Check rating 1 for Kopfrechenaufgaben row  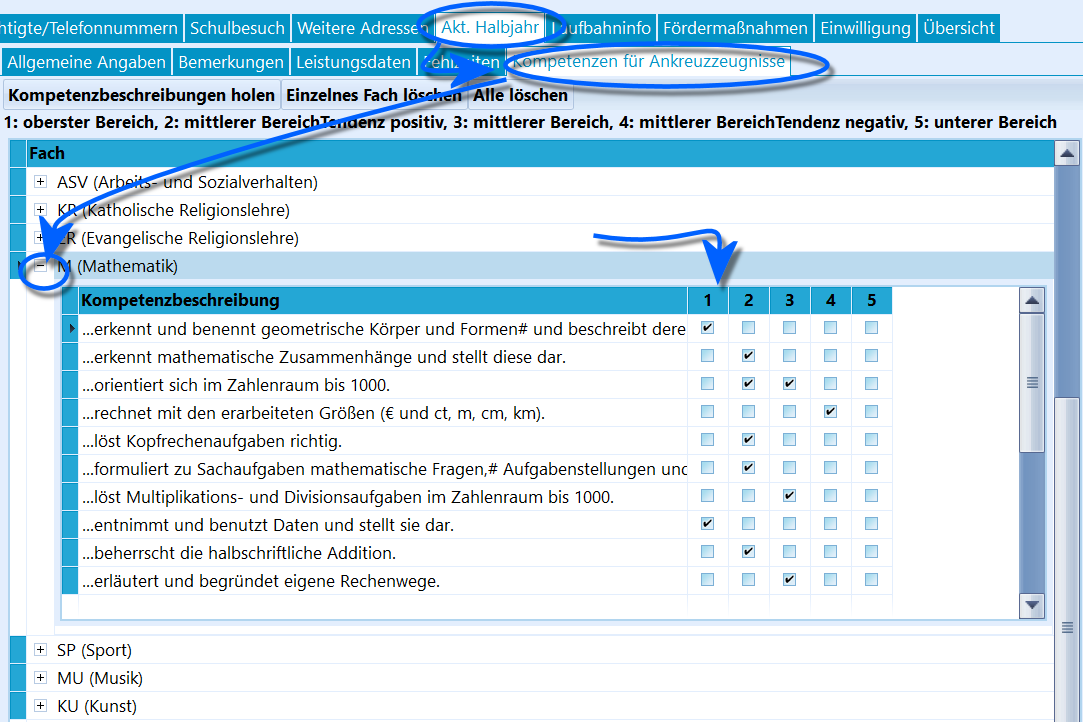click(x=707, y=439)
